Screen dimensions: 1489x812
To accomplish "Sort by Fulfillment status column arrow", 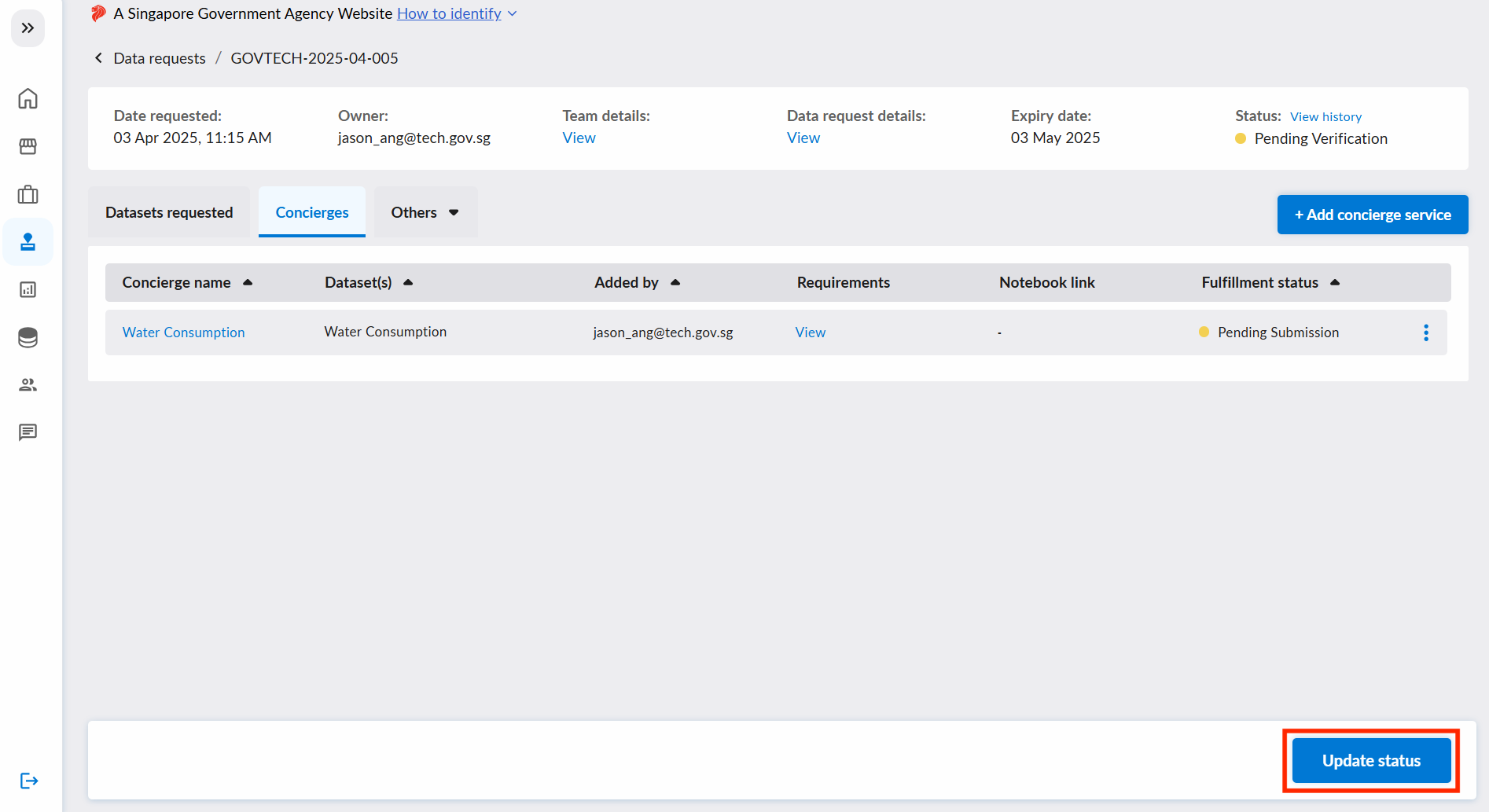I will pos(1335,282).
